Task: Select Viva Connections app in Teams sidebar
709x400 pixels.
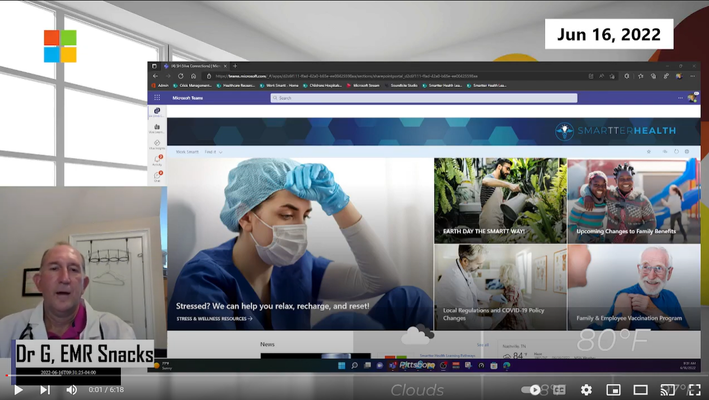Action: (157, 112)
